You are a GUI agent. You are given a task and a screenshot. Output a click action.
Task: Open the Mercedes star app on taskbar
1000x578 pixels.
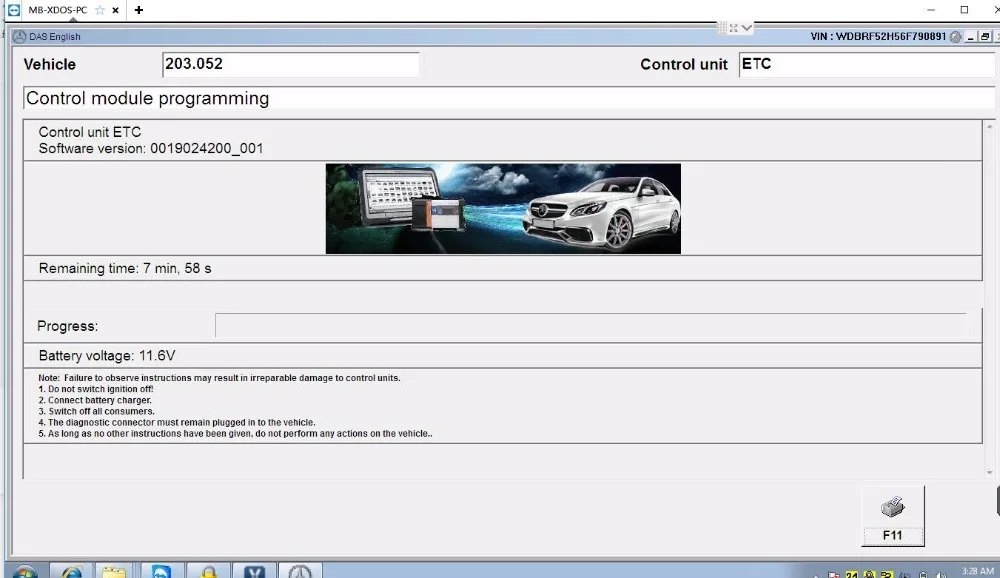[x=299, y=571]
